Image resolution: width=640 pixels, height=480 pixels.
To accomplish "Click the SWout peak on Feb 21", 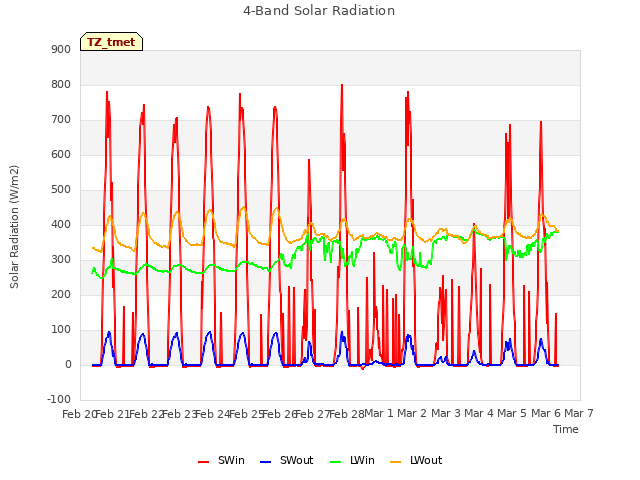I will pyautogui.click(x=109, y=332).
